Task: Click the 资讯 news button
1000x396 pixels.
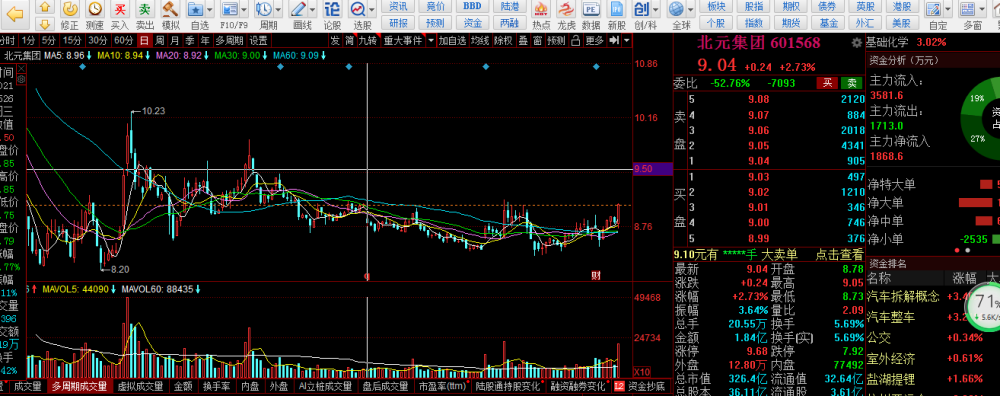Action: pyautogui.click(x=399, y=6)
